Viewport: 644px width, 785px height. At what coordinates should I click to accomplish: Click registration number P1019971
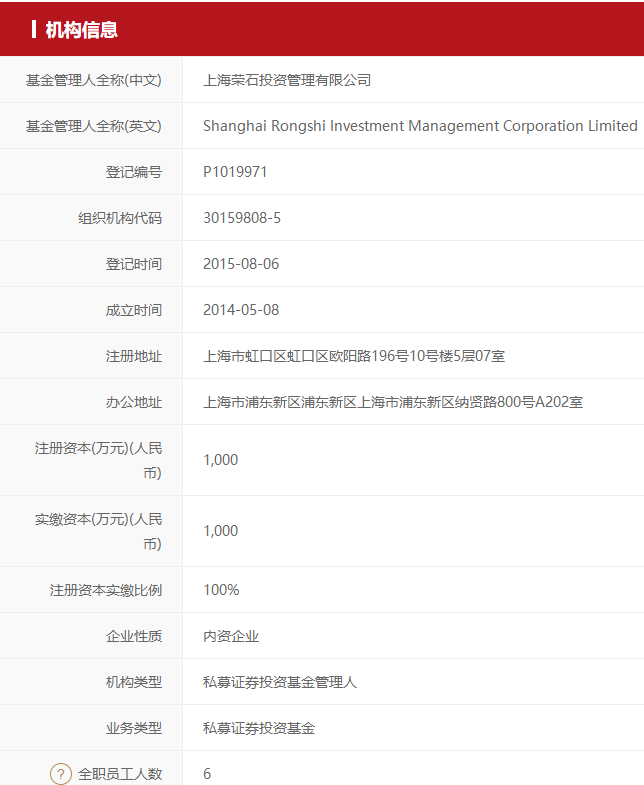click(235, 172)
